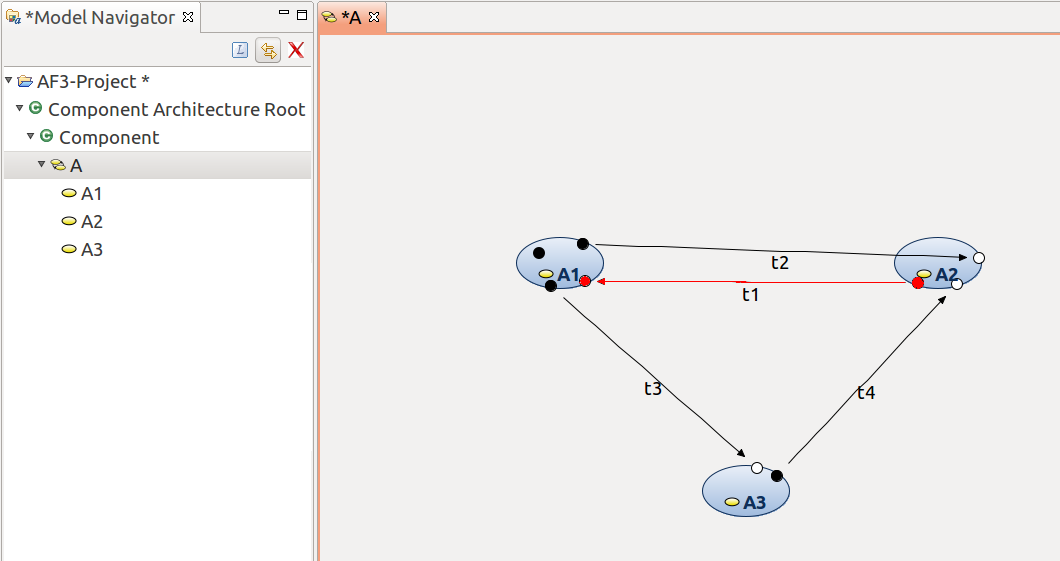Click white connector at t2 arrow end
Image resolution: width=1060 pixels, height=561 pixels.
pyautogui.click(x=978, y=258)
